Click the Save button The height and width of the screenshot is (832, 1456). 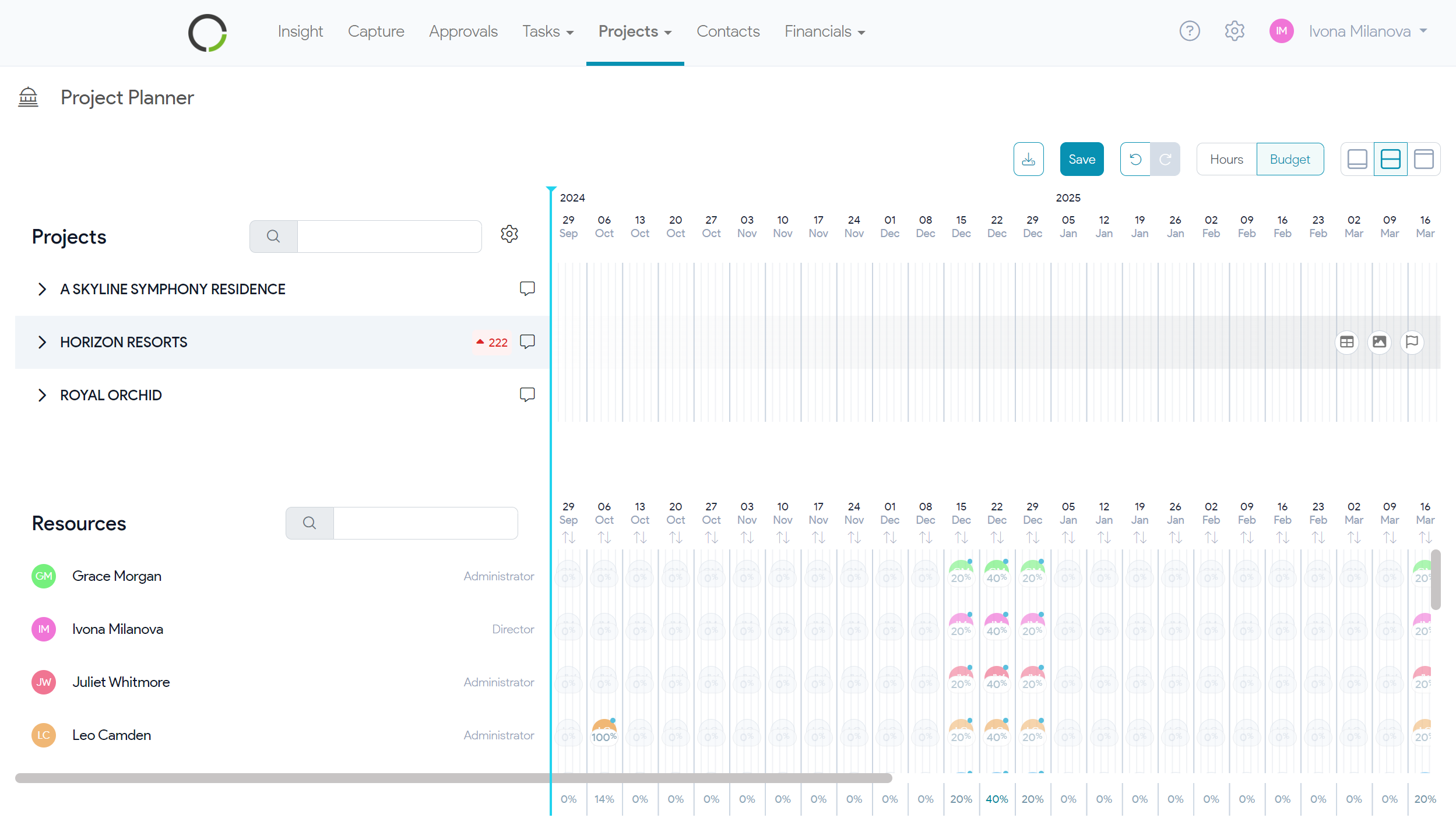[x=1081, y=159]
